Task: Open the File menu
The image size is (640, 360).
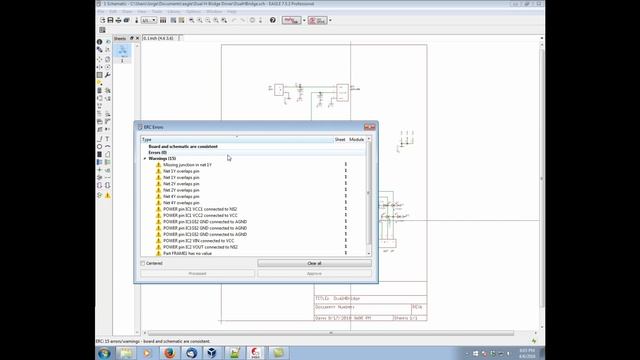Action: point(101,11)
